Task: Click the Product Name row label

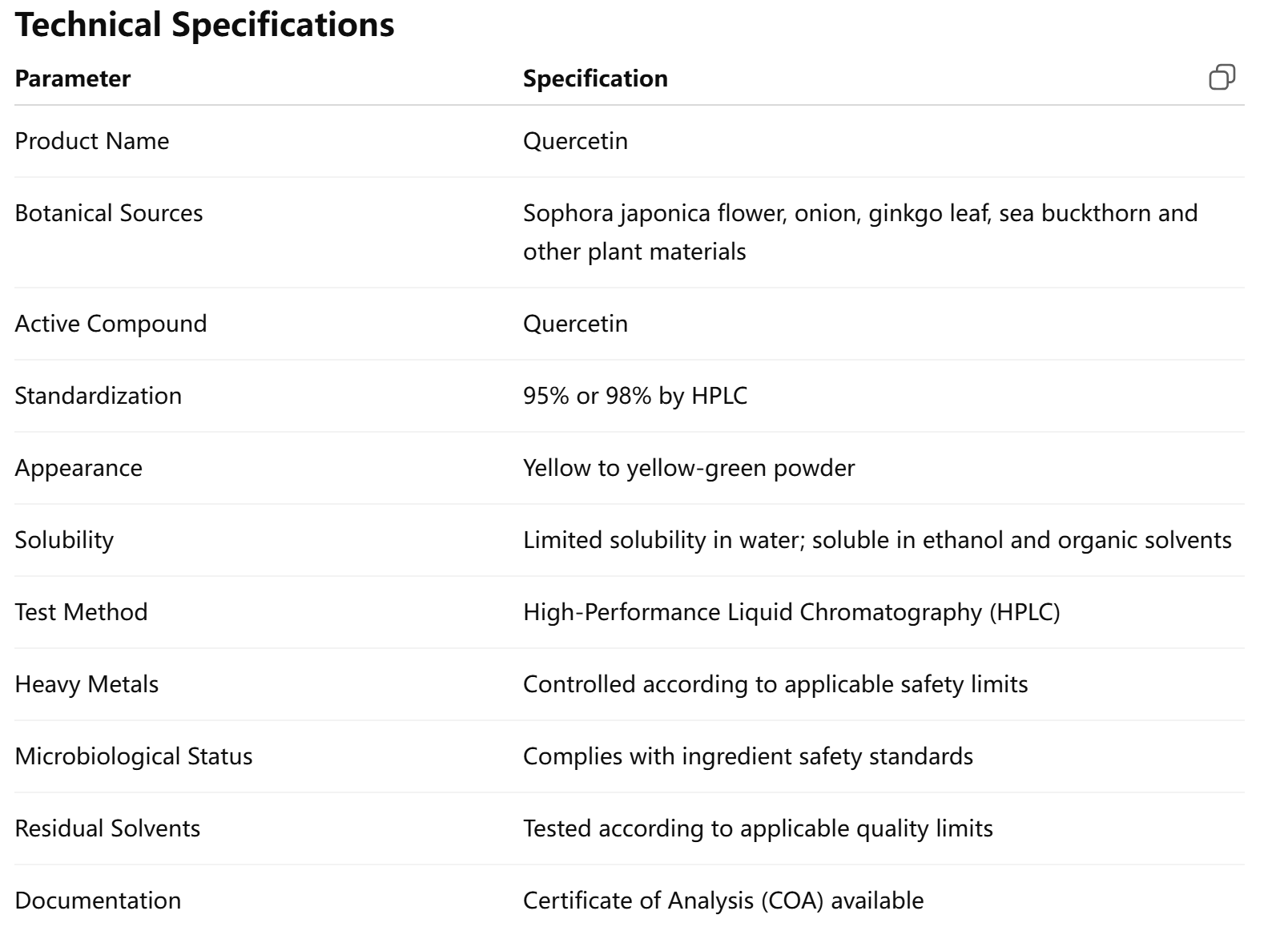Action: point(92,141)
